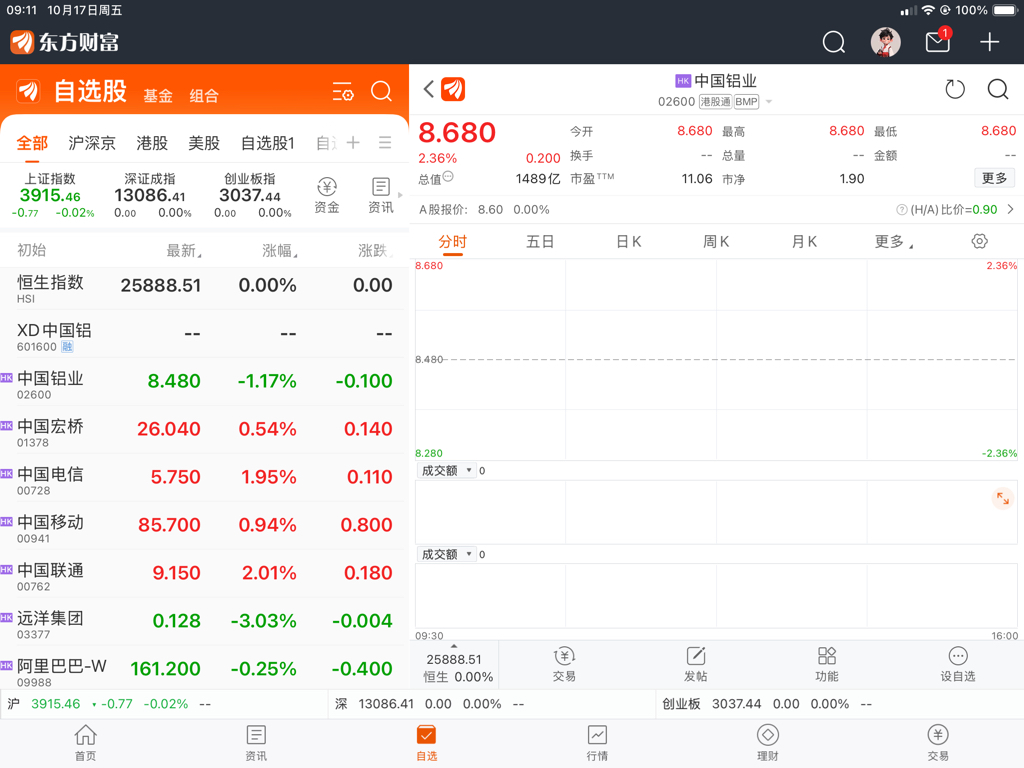1024x768 pixels.
Task: Switch to 美股 tab
Action: 204,143
